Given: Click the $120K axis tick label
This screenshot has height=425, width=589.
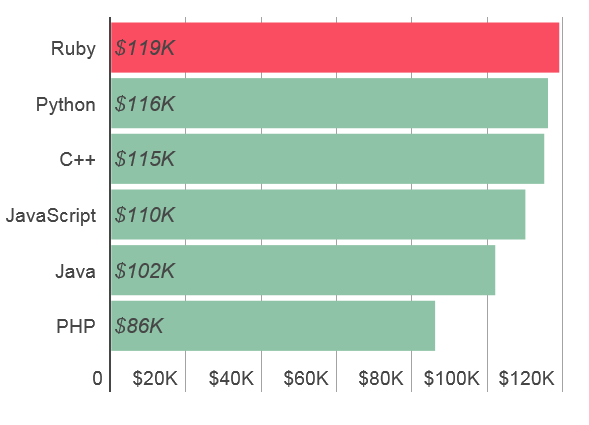Looking at the screenshot, I should coord(526,378).
